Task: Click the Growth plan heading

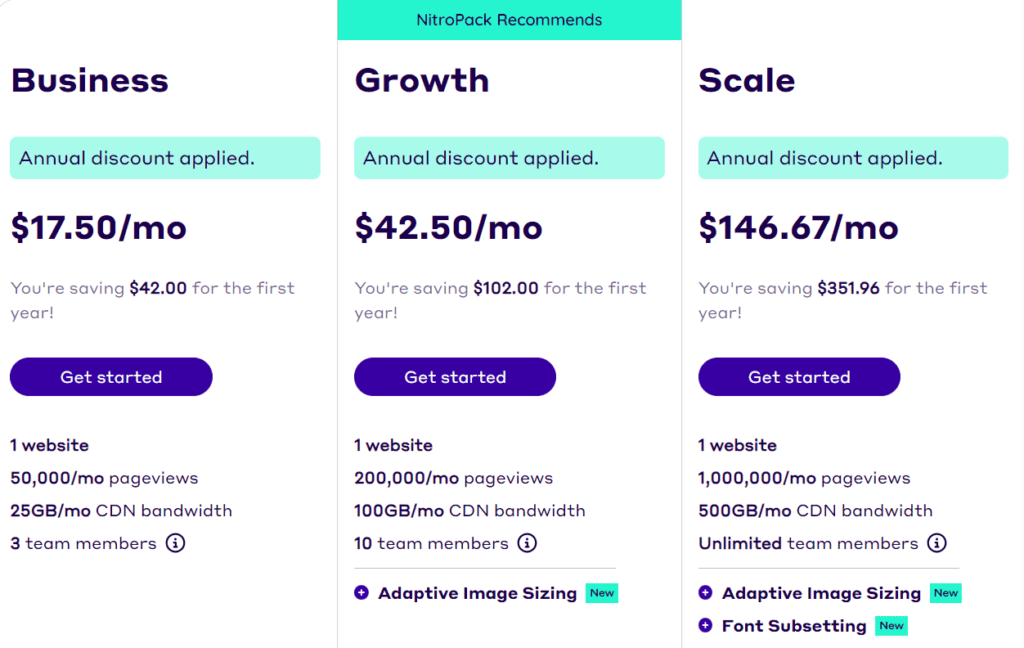Action: click(x=422, y=80)
